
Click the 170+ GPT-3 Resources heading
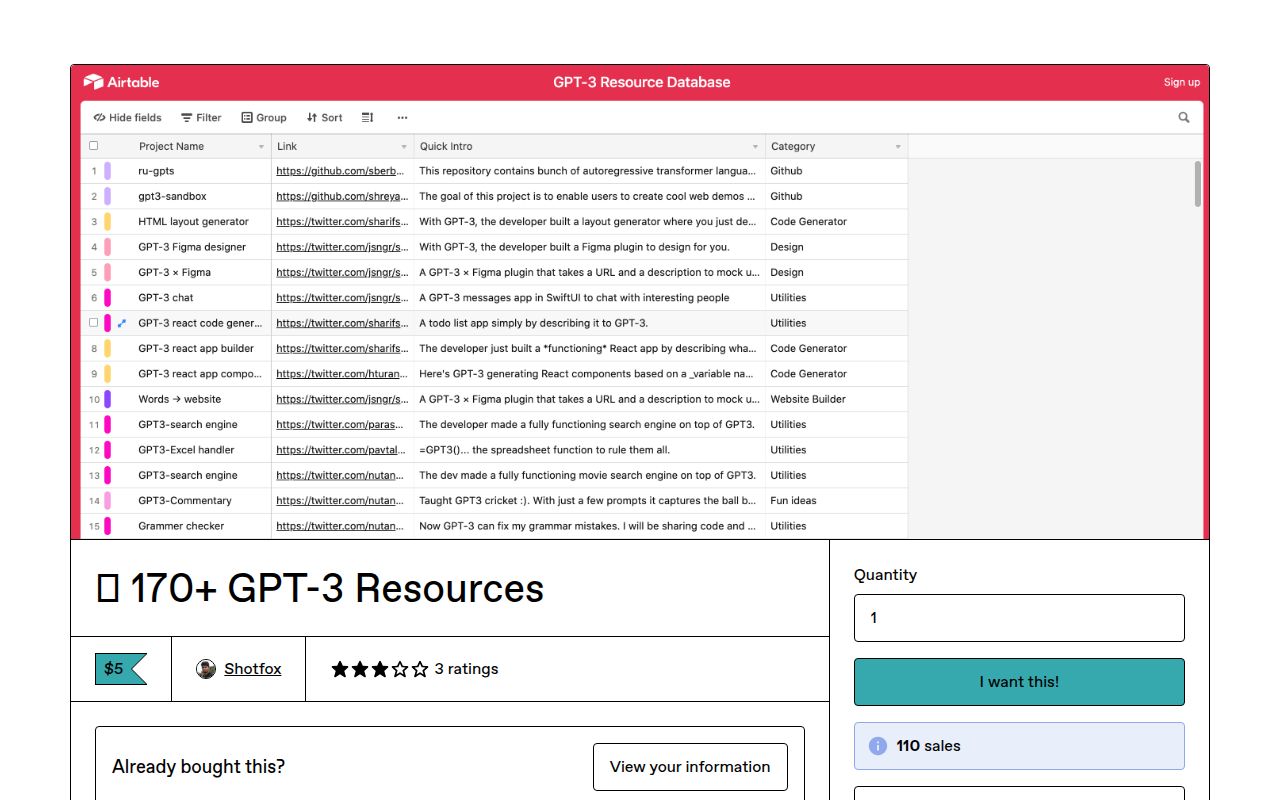(319, 588)
